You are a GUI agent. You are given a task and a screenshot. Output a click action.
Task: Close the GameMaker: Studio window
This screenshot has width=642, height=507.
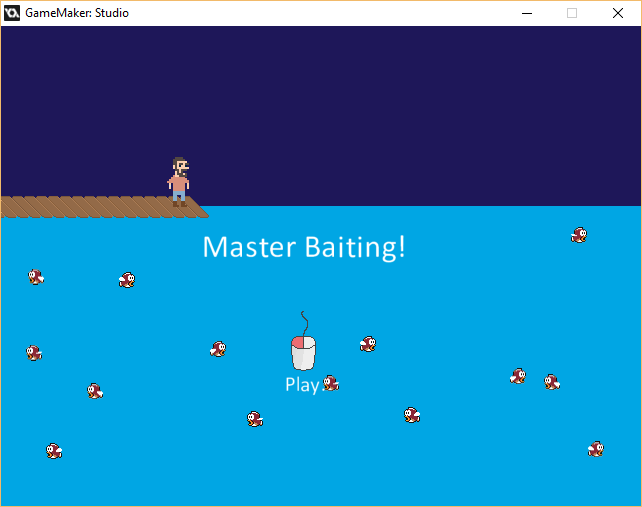click(x=618, y=13)
